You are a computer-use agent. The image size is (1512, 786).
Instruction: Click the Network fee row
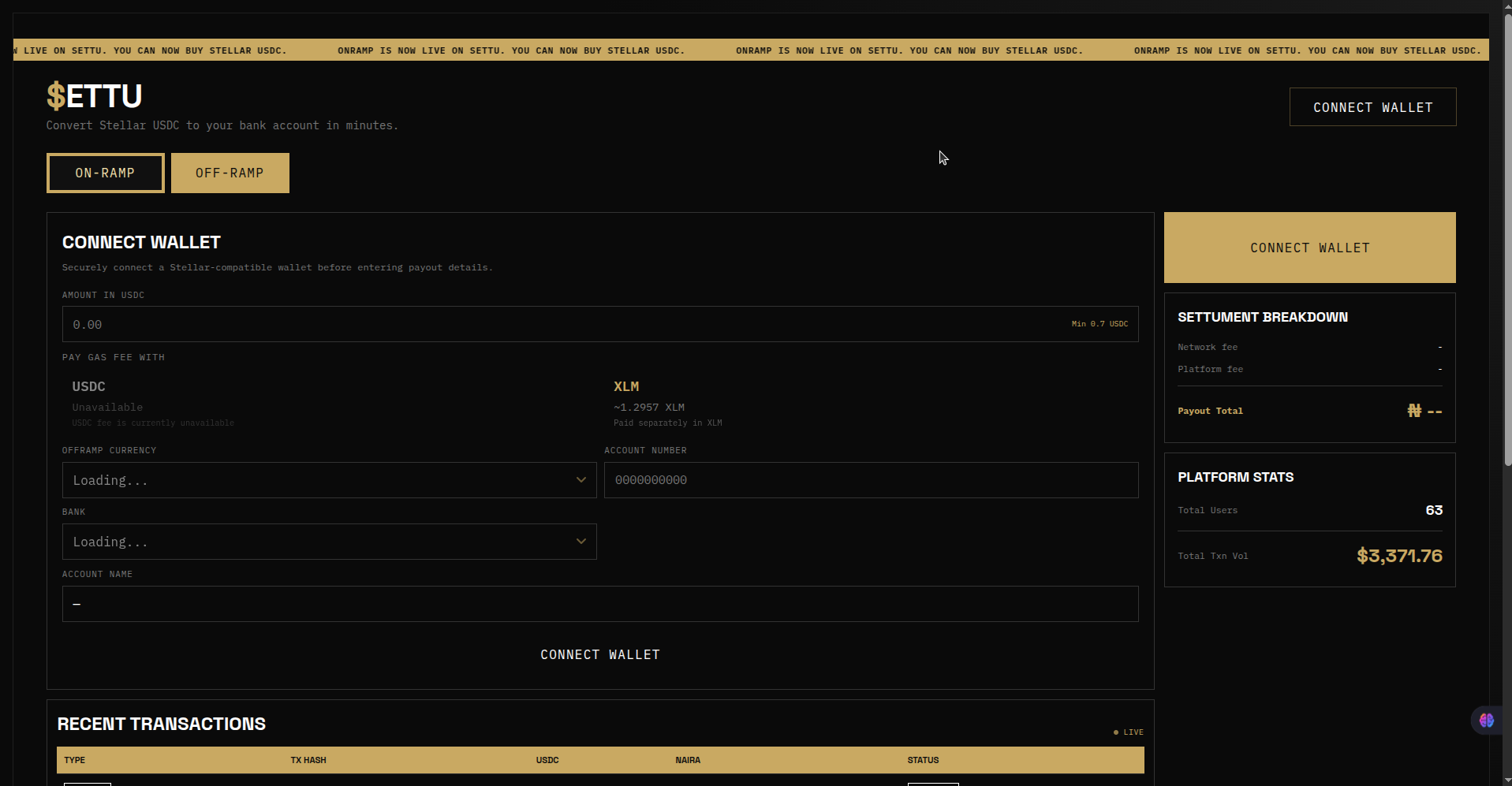tap(1309, 347)
